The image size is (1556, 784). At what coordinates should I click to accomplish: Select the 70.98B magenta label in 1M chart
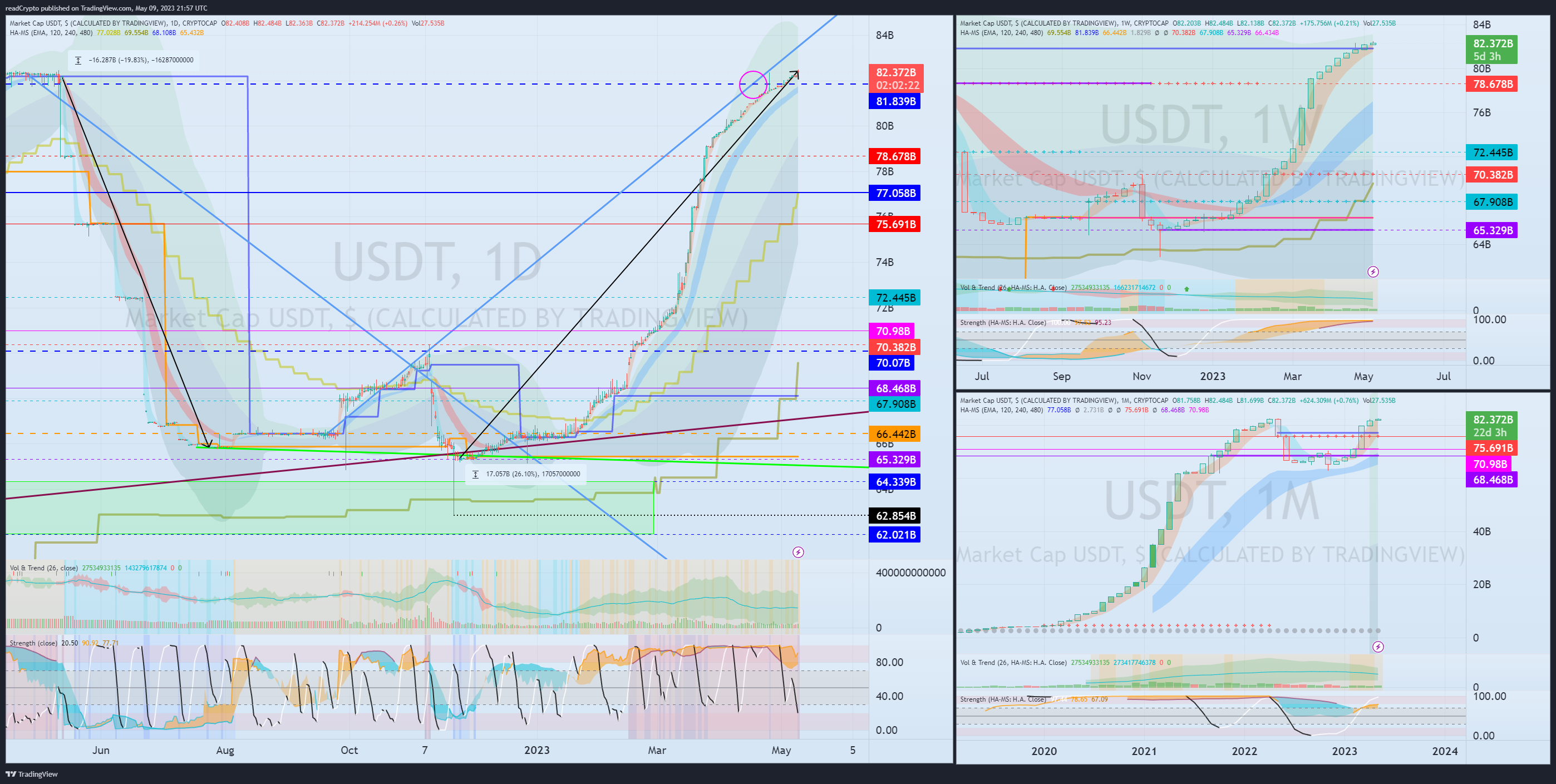click(1490, 464)
